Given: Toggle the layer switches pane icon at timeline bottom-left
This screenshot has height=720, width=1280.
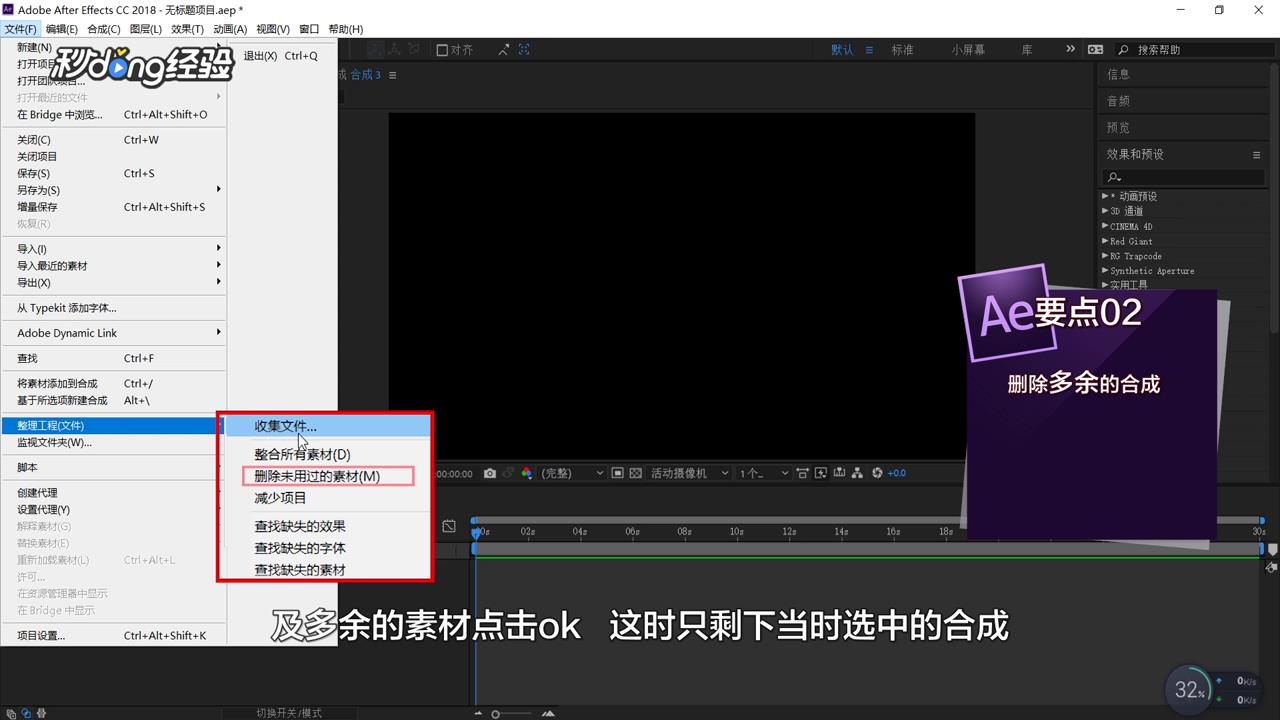Looking at the screenshot, I should 10,713.
